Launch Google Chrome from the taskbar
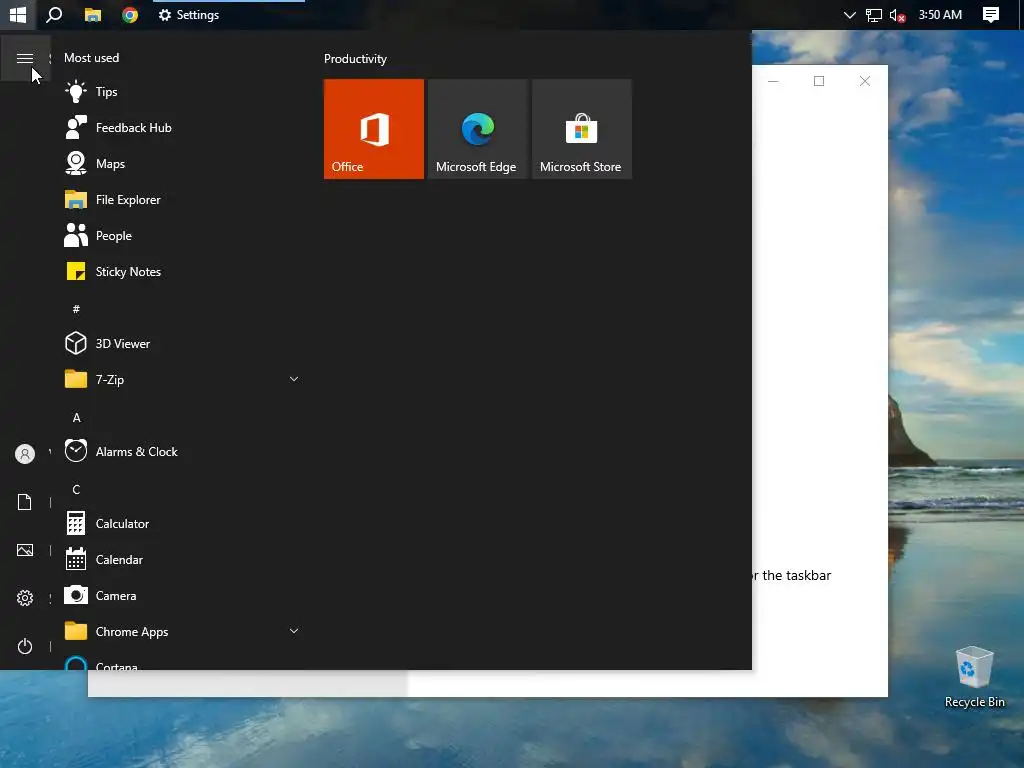The height and width of the screenshot is (768, 1024). point(130,14)
